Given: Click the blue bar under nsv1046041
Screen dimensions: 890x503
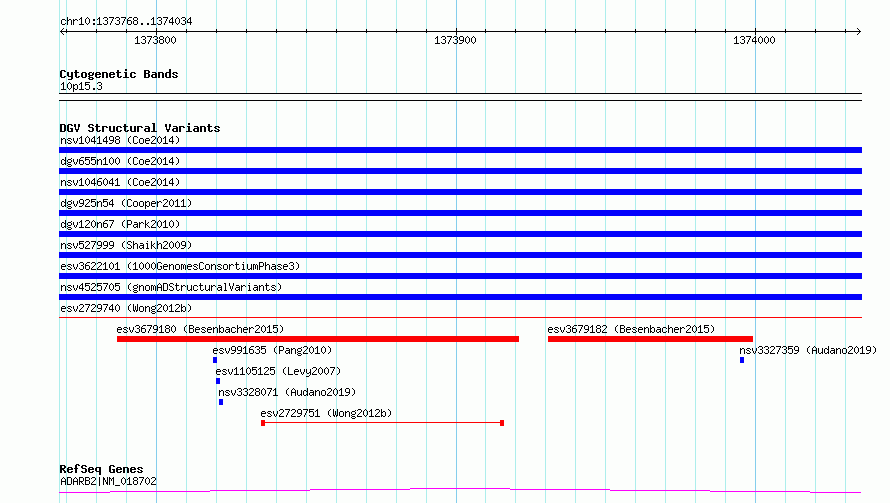Looking at the screenshot, I should [x=460, y=192].
